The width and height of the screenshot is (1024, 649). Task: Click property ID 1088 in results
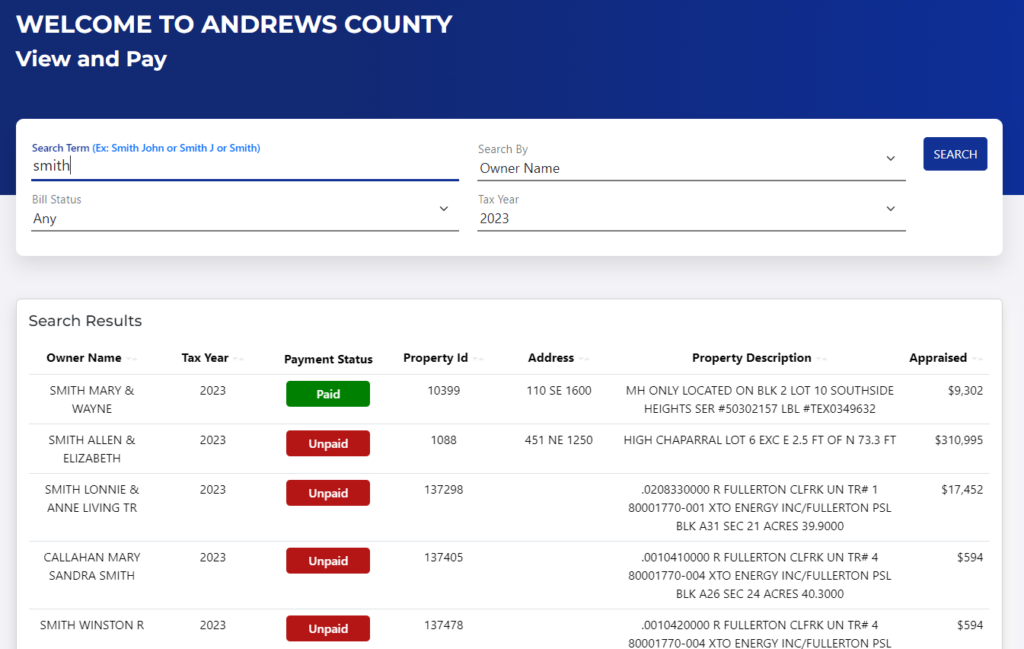(443, 440)
